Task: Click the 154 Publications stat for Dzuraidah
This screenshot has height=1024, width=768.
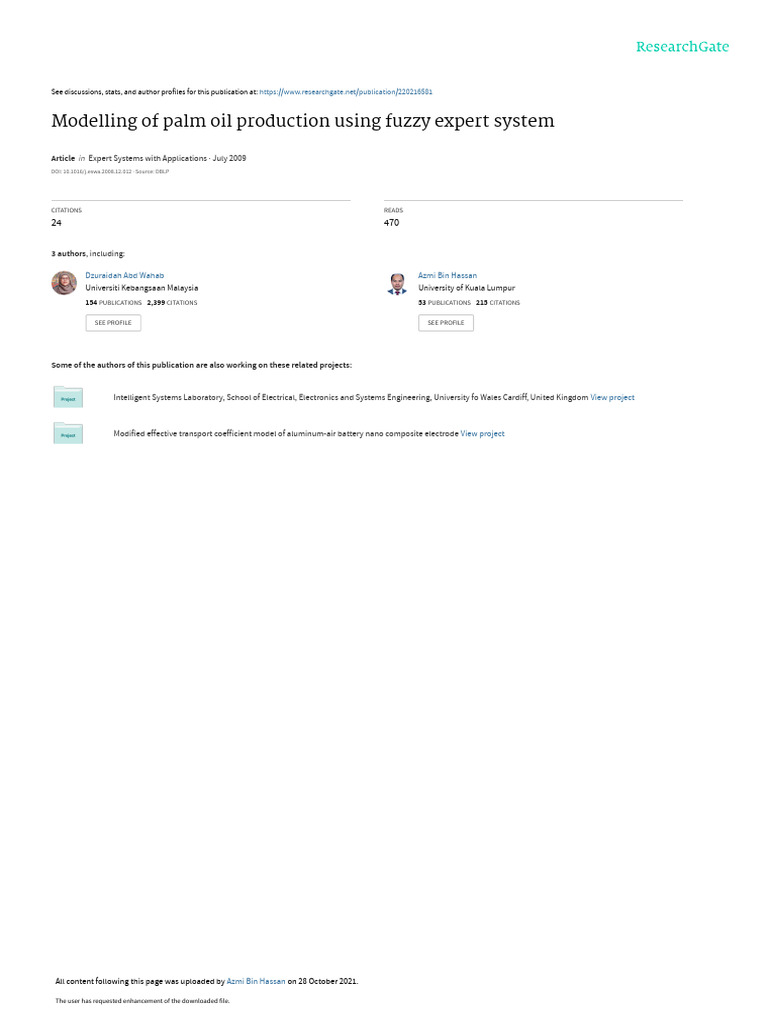Action: (x=114, y=302)
